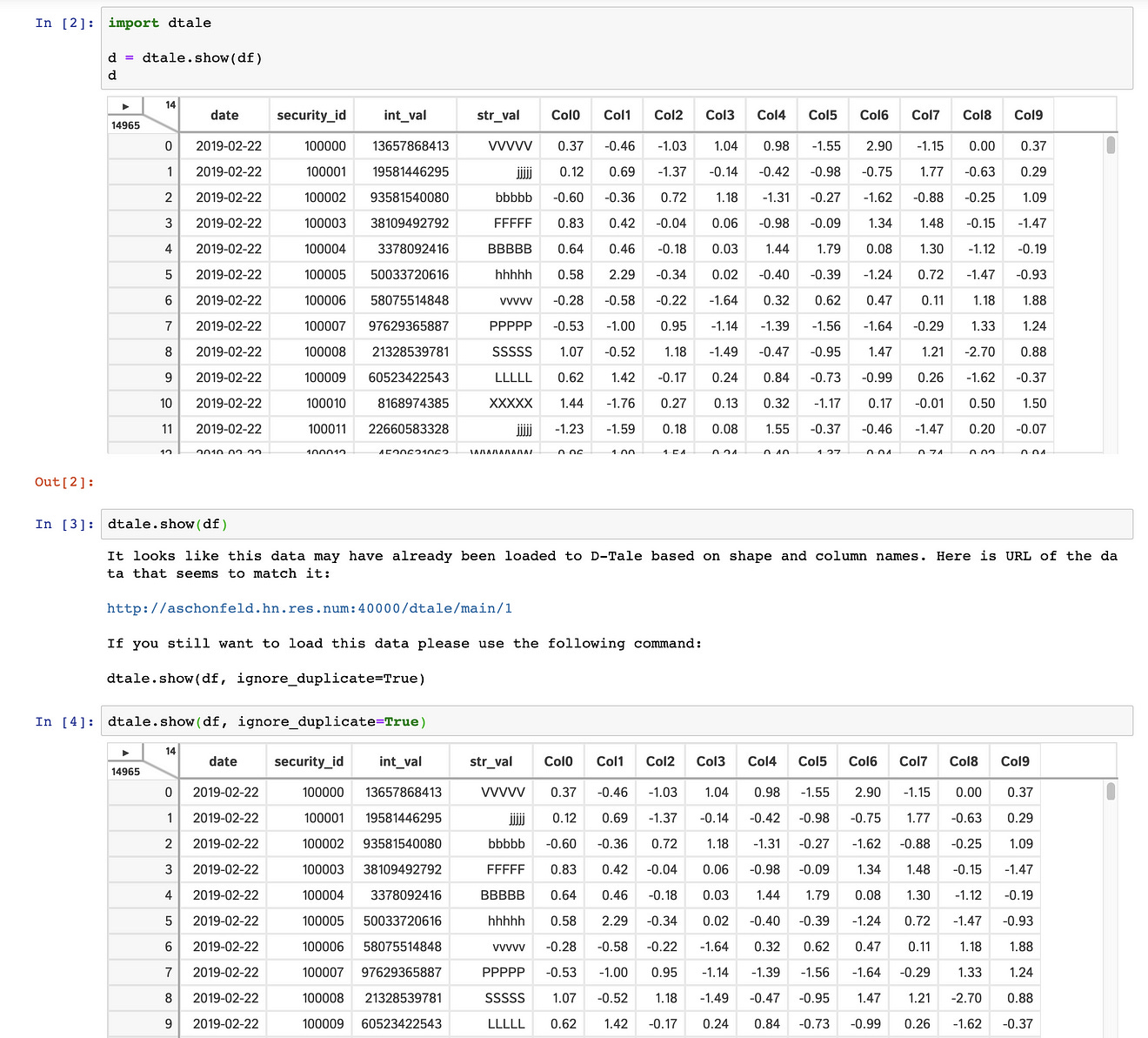Open the aschonfeld dtale main URL link
Image resolution: width=1148 pixels, height=1038 pixels.
coord(310,608)
